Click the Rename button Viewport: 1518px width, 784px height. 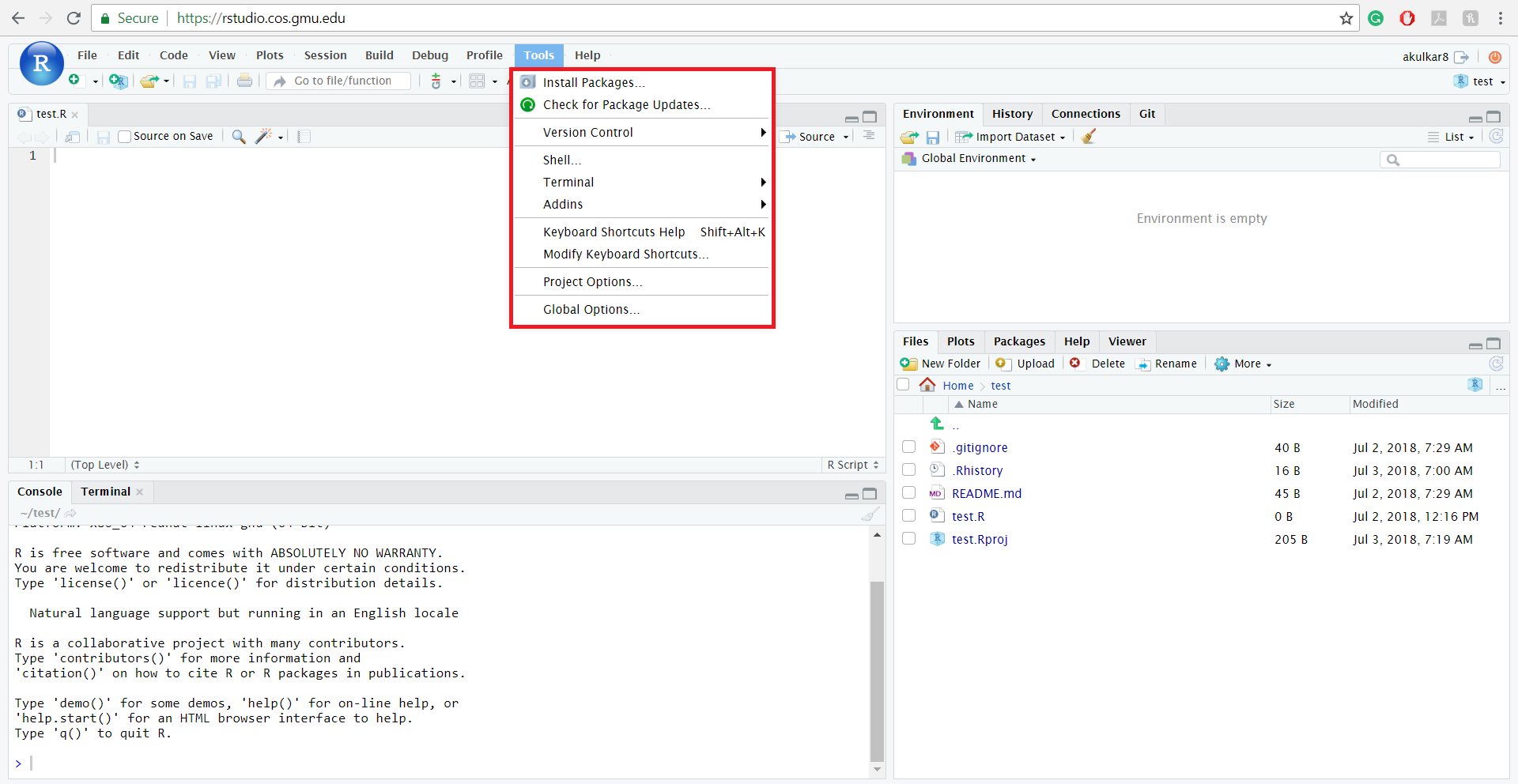click(x=1167, y=364)
